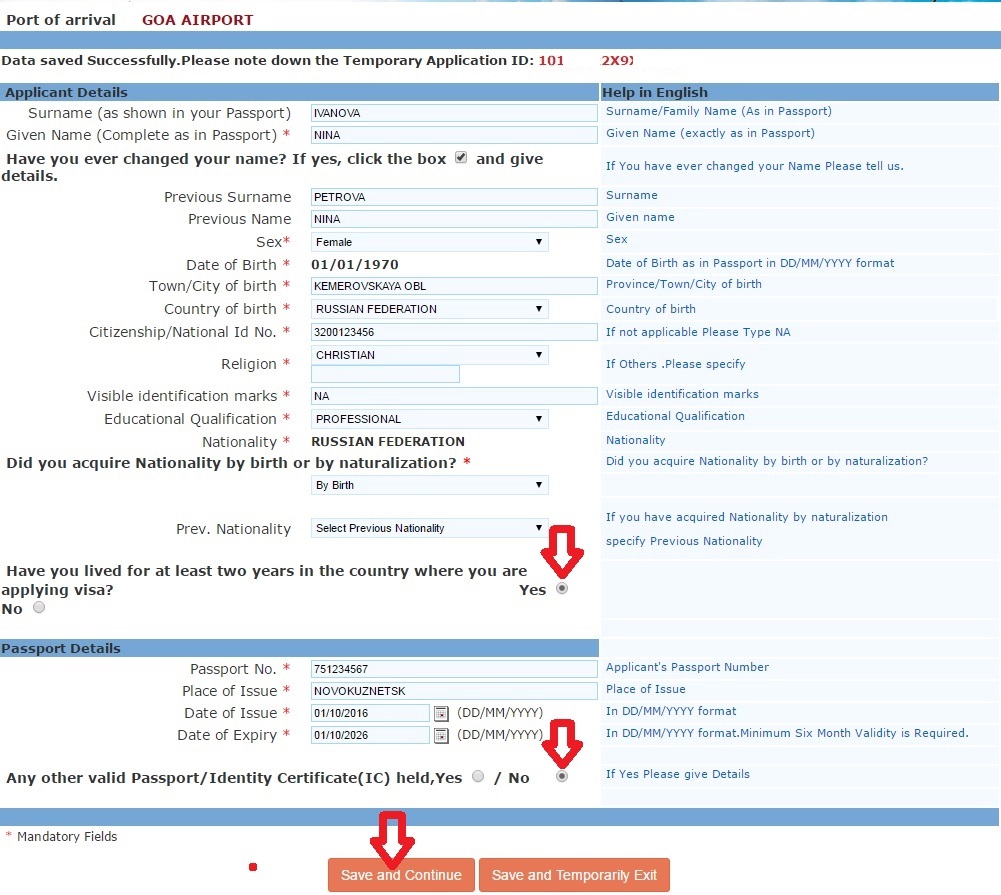Click Save and Continue button
This screenshot has height=895, width=1001.
(x=401, y=875)
